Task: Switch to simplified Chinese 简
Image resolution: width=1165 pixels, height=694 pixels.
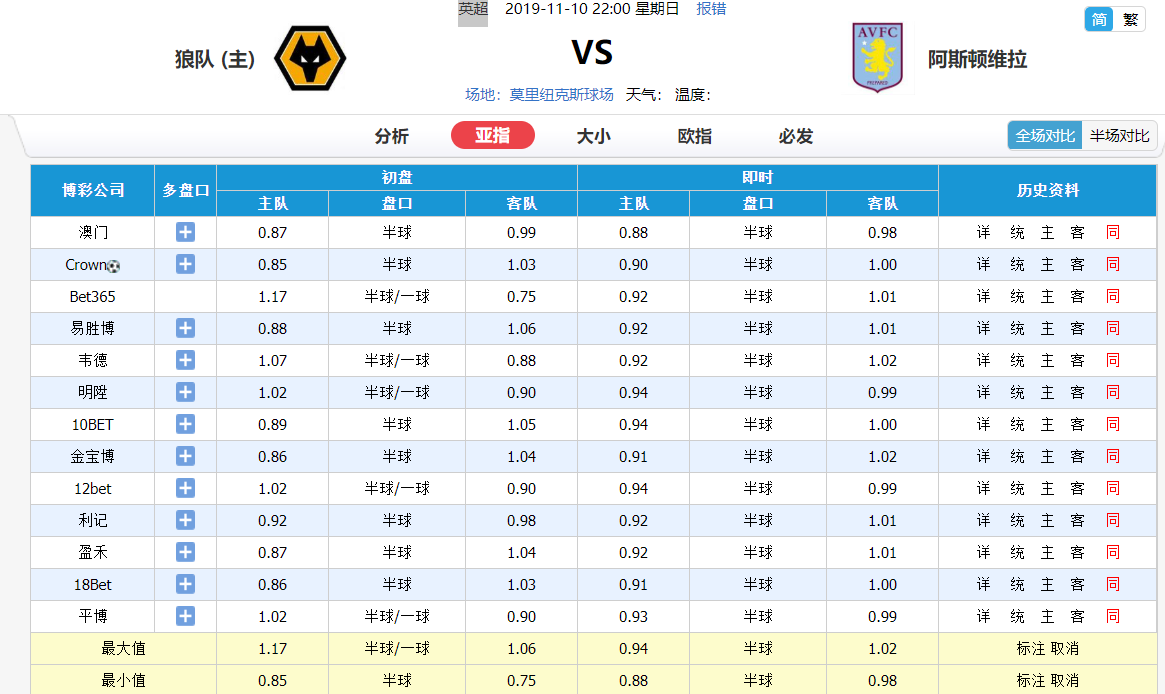Action: [1099, 19]
